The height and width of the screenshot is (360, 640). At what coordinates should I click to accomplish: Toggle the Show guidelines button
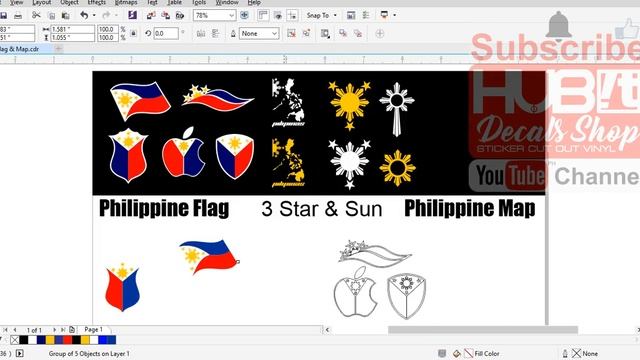coord(292,16)
